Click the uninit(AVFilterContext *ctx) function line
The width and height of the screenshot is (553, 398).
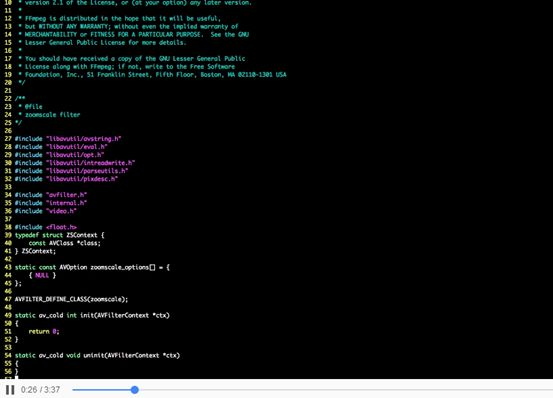point(97,355)
